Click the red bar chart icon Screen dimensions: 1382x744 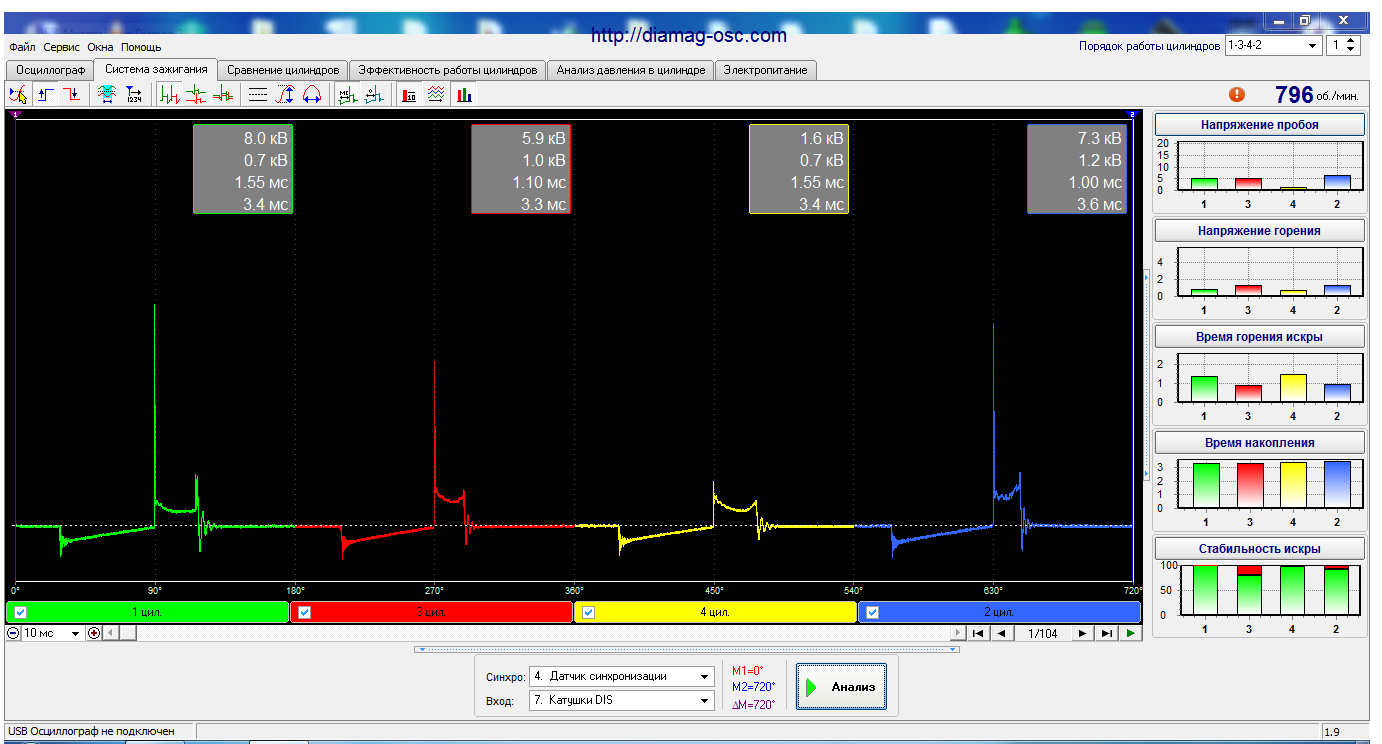coord(409,95)
